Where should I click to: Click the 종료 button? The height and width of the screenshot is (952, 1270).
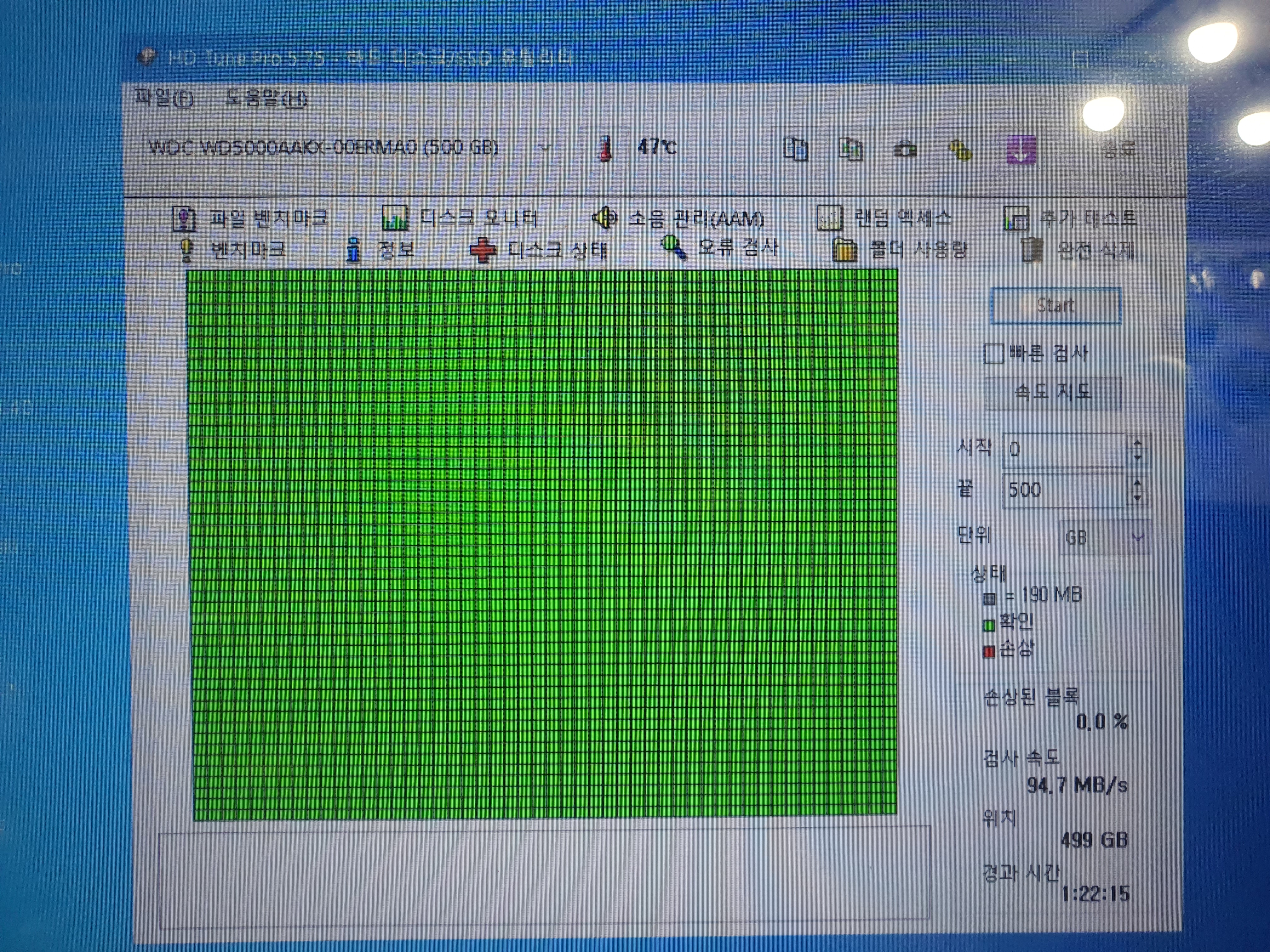tap(1118, 150)
